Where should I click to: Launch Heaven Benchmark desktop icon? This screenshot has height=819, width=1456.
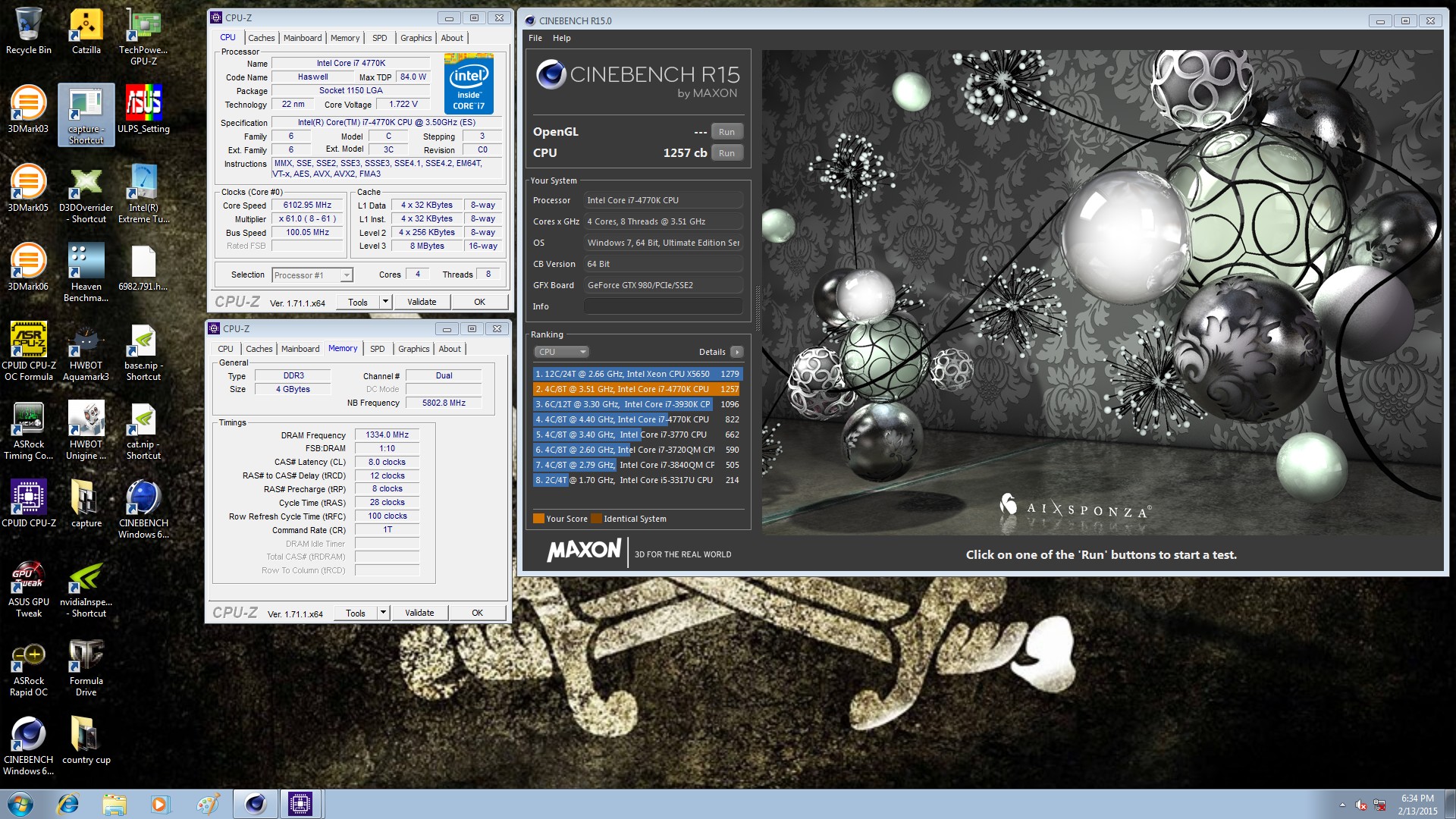(86, 273)
